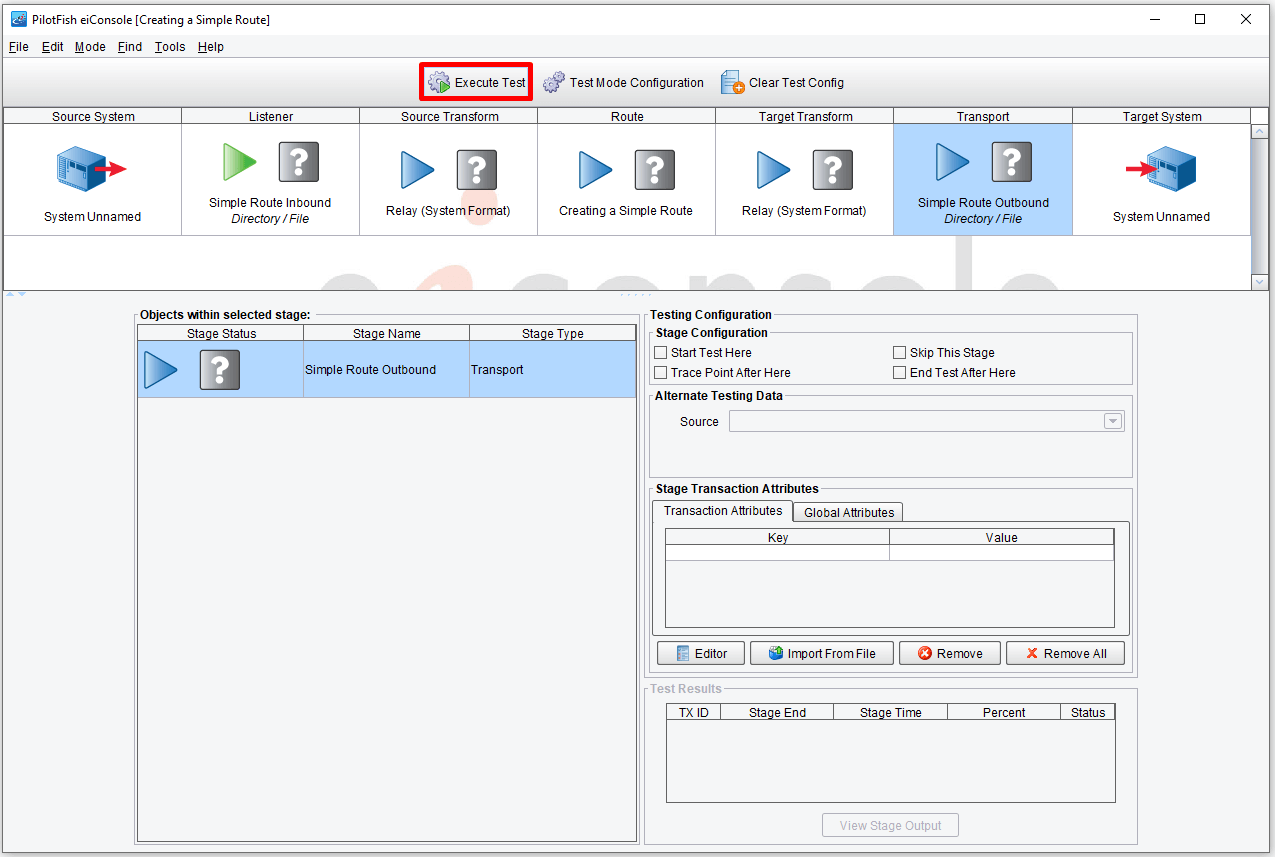Click the Stage Status column header
This screenshot has height=857, width=1275.
(221, 333)
